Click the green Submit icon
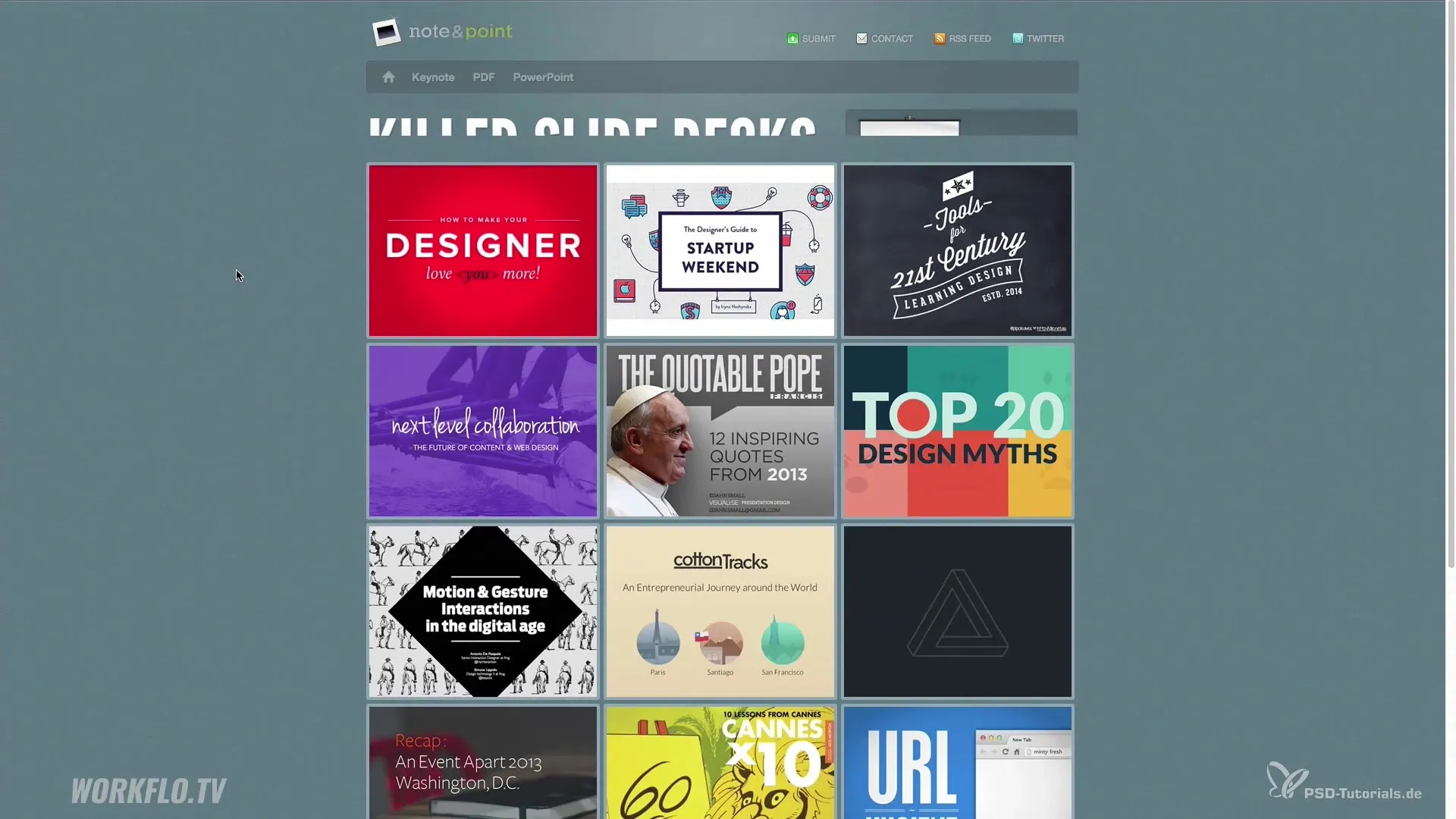 [x=792, y=39]
